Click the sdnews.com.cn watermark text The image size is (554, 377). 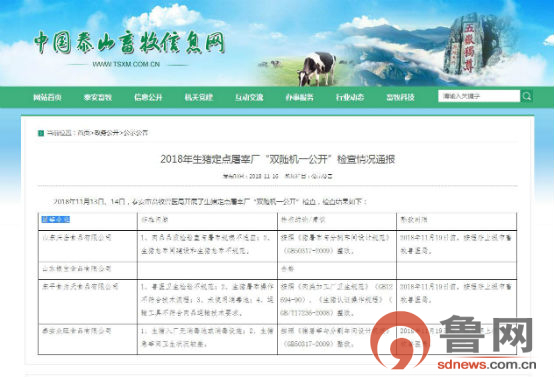pyautogui.click(x=487, y=365)
